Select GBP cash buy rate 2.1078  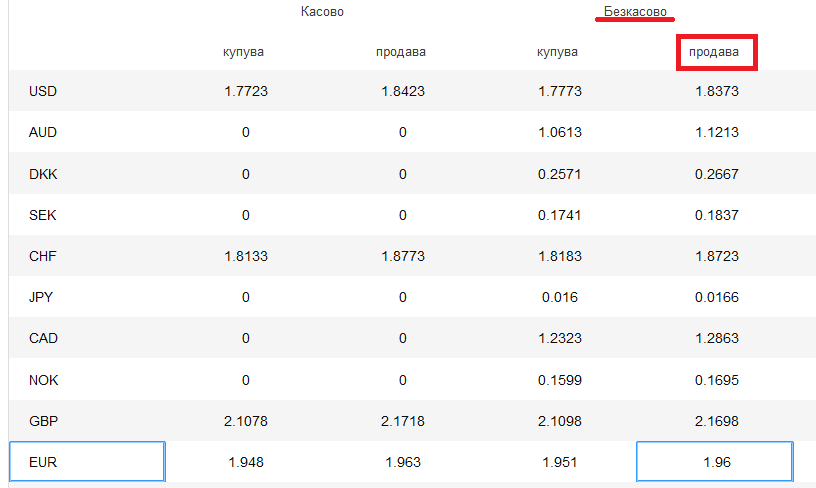tap(246, 421)
